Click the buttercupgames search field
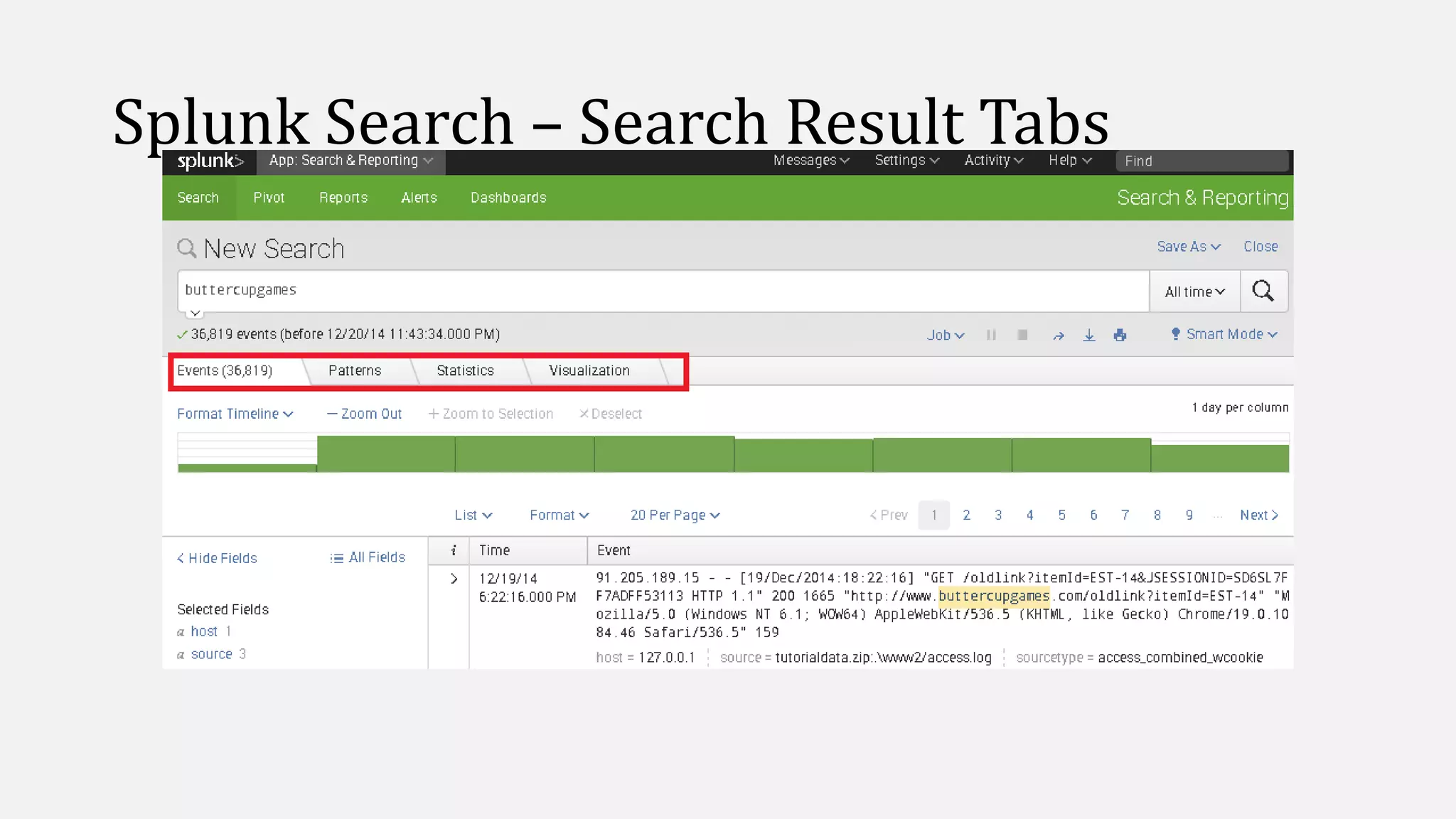Viewport: 1456px width, 819px height. [x=663, y=291]
